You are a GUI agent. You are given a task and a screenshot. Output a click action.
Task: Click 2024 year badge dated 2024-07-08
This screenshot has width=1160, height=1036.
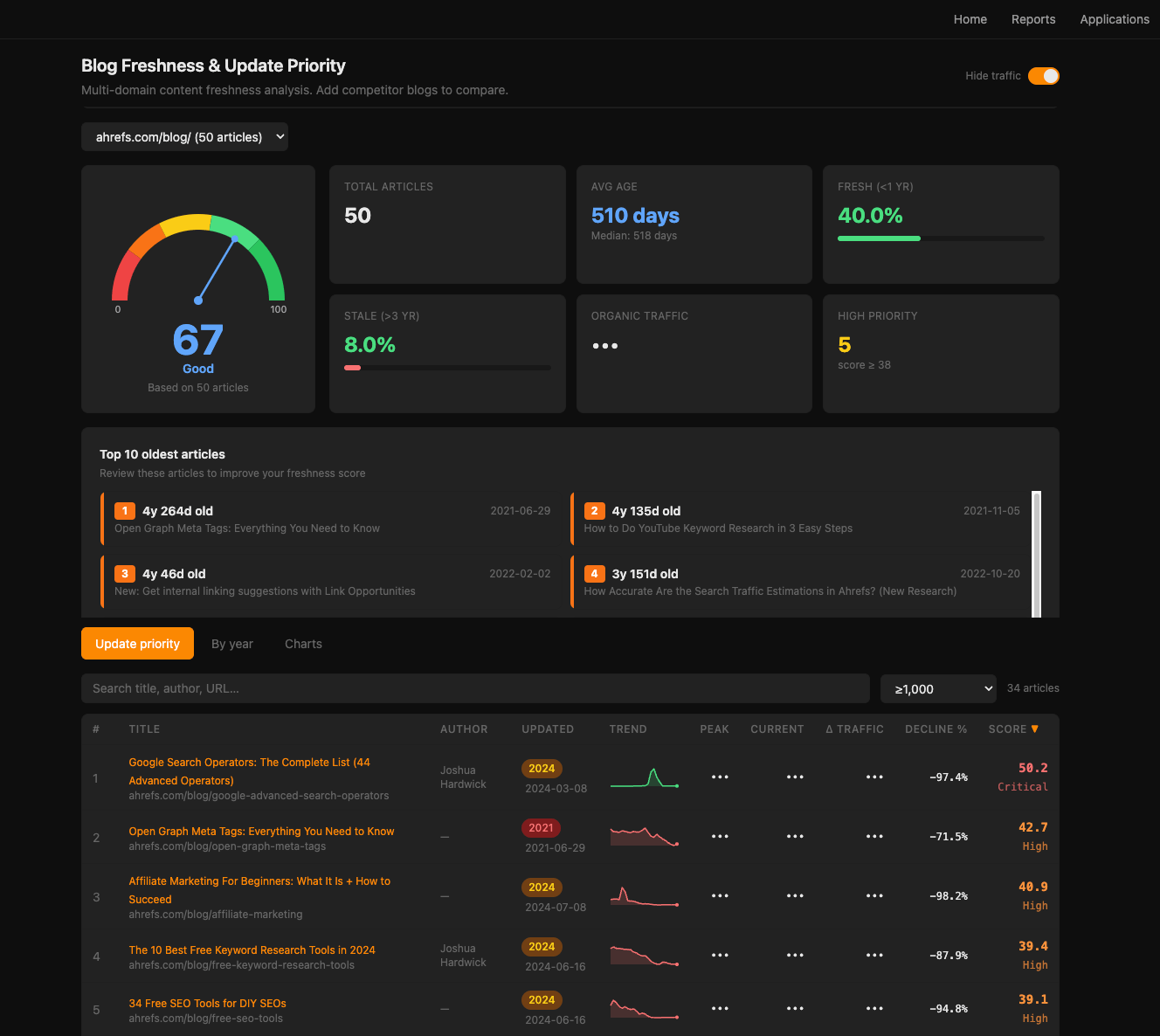click(542, 888)
